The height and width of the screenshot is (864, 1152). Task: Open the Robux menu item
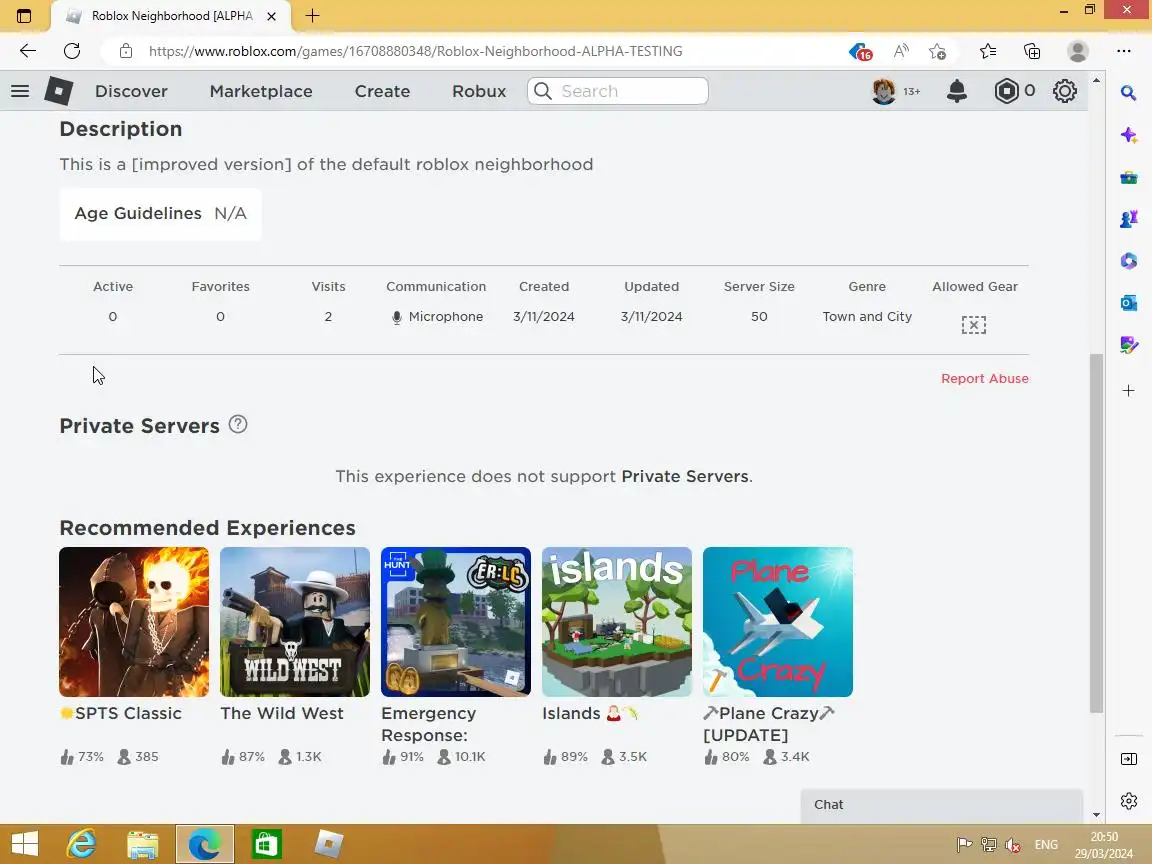(x=479, y=91)
